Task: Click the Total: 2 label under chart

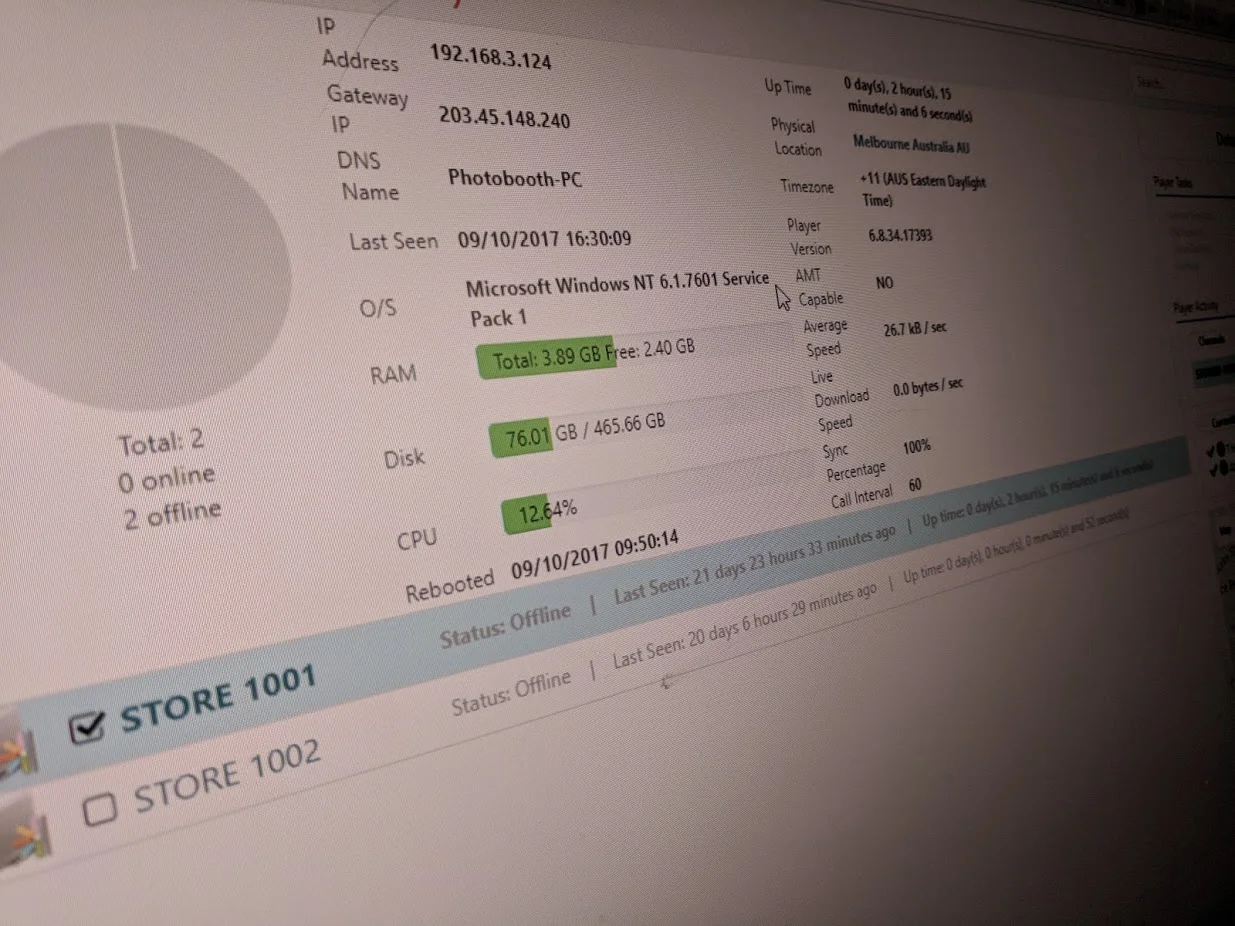Action: (161, 441)
